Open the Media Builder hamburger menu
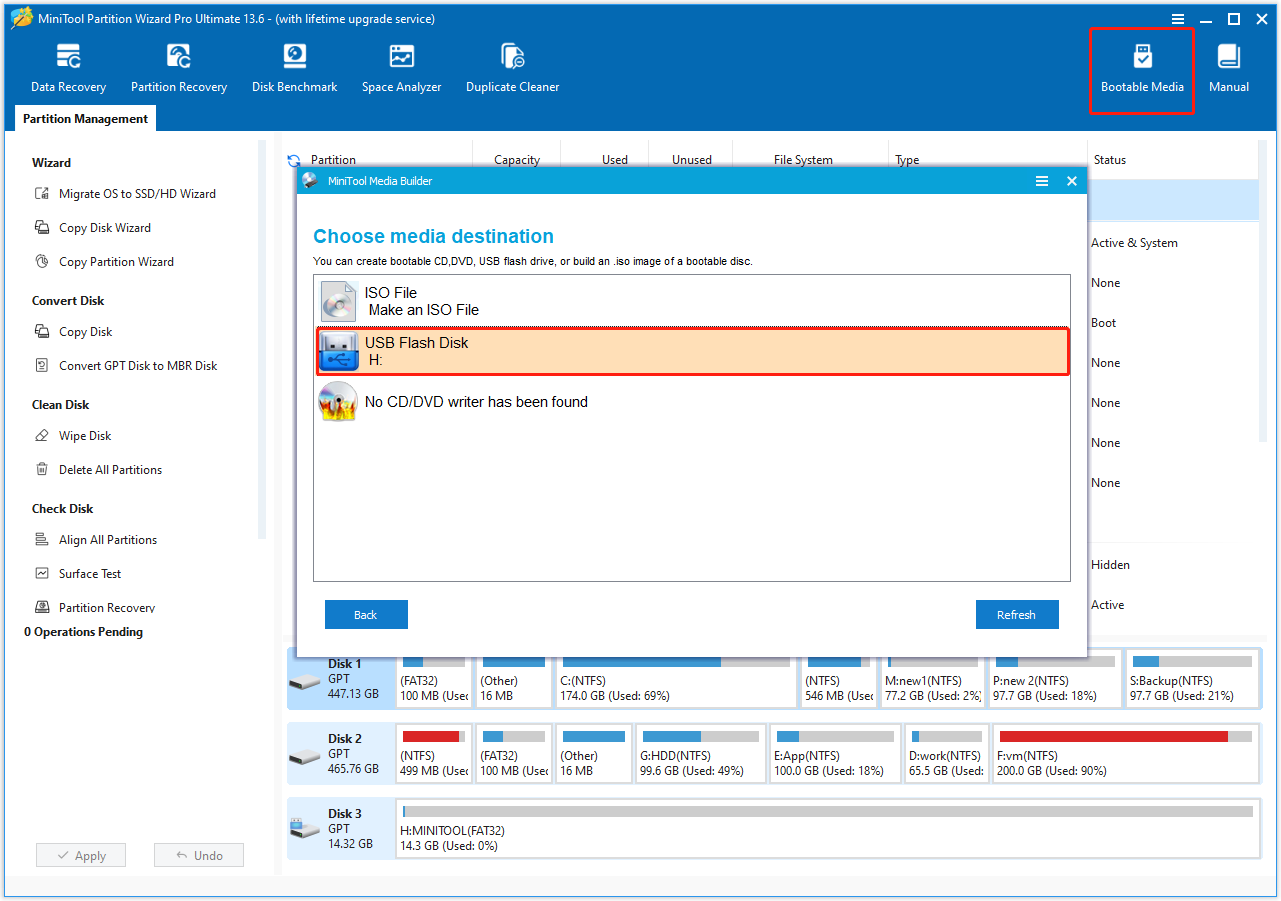The width and height of the screenshot is (1281, 901). coord(1042,181)
